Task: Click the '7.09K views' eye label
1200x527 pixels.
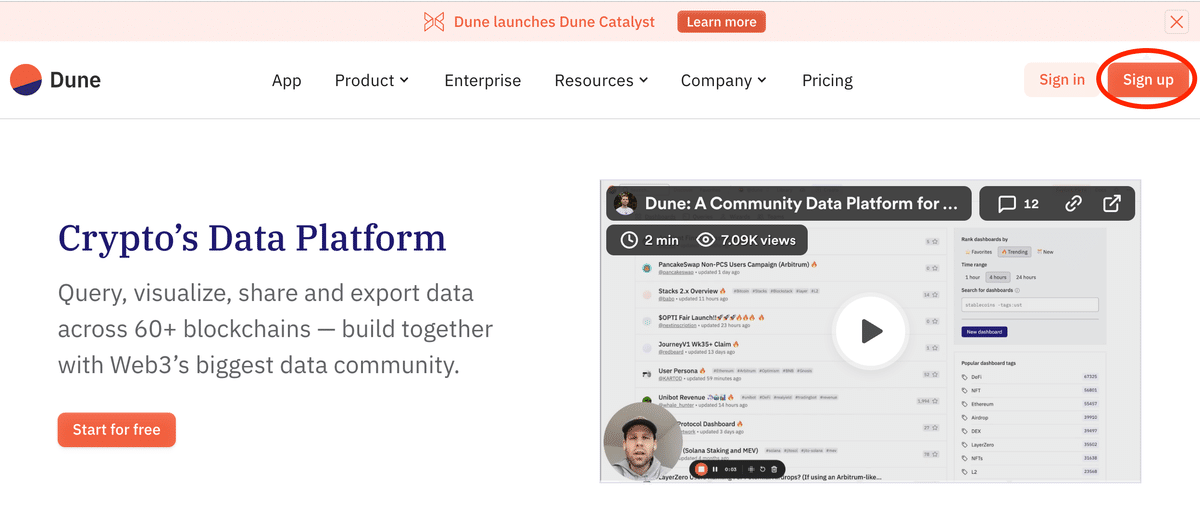Action: pos(746,240)
